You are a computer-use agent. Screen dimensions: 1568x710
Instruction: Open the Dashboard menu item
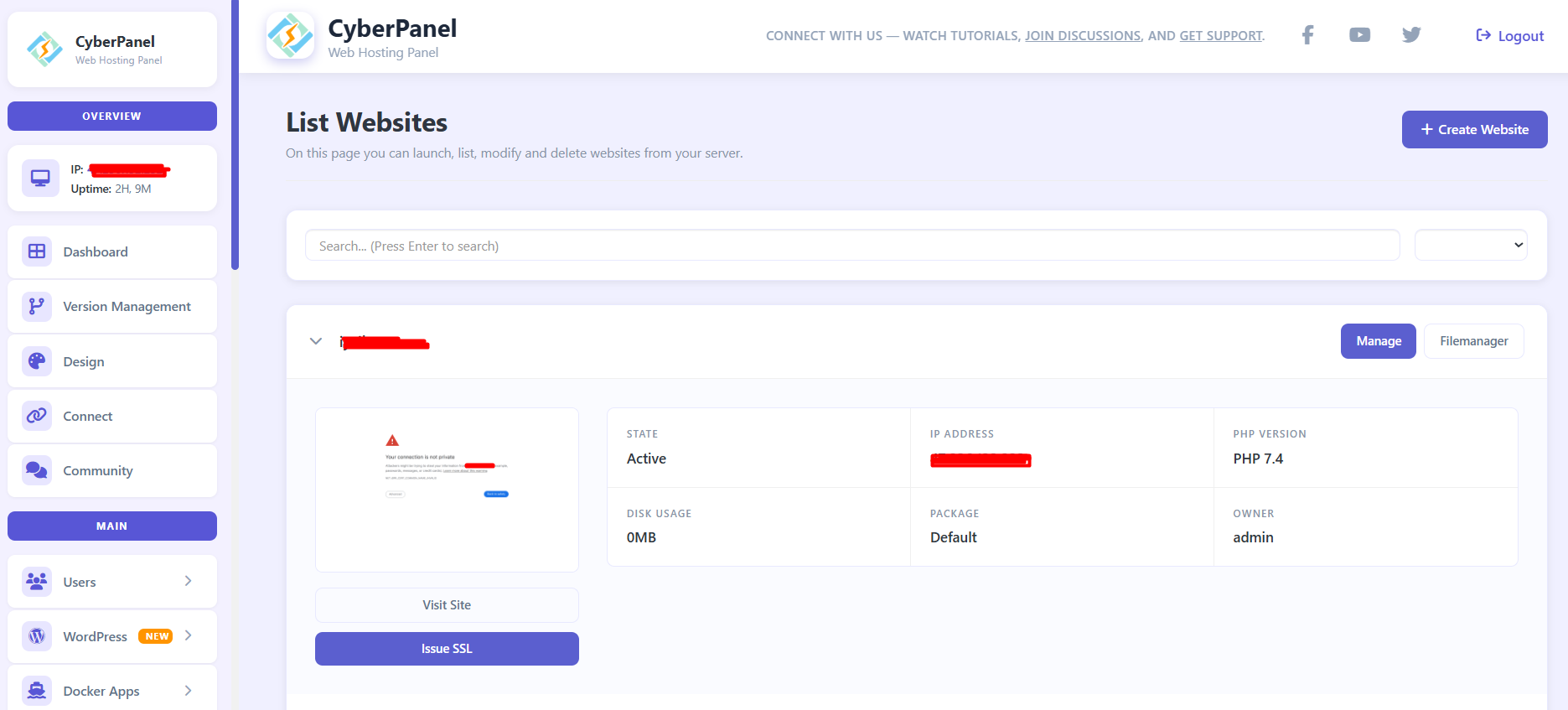tap(112, 251)
